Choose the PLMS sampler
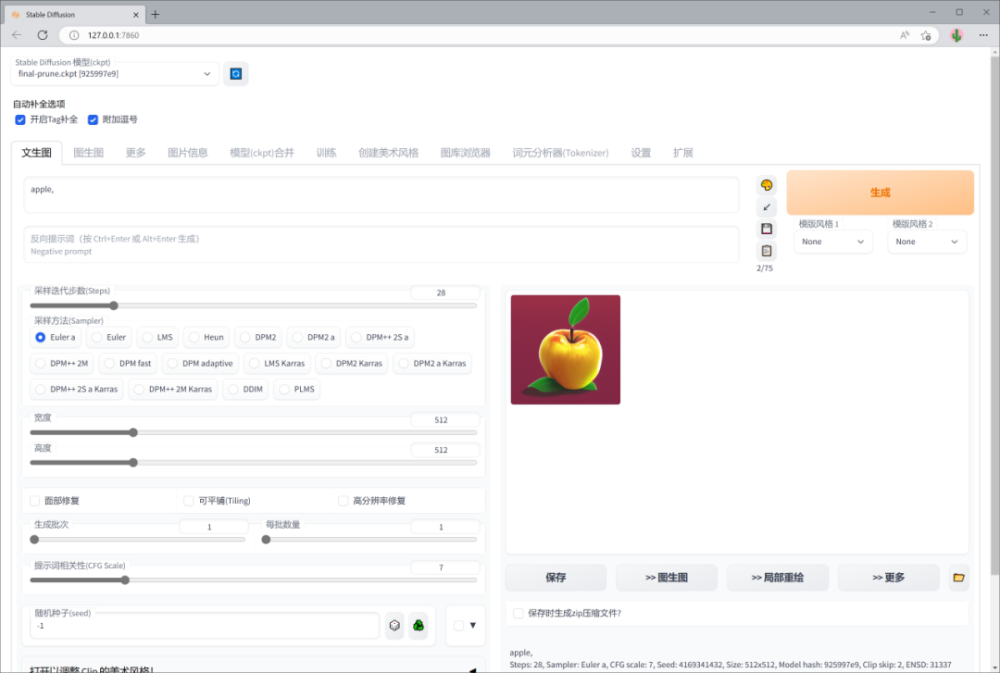Screen dimensions: 1000x673 (297, 389)
